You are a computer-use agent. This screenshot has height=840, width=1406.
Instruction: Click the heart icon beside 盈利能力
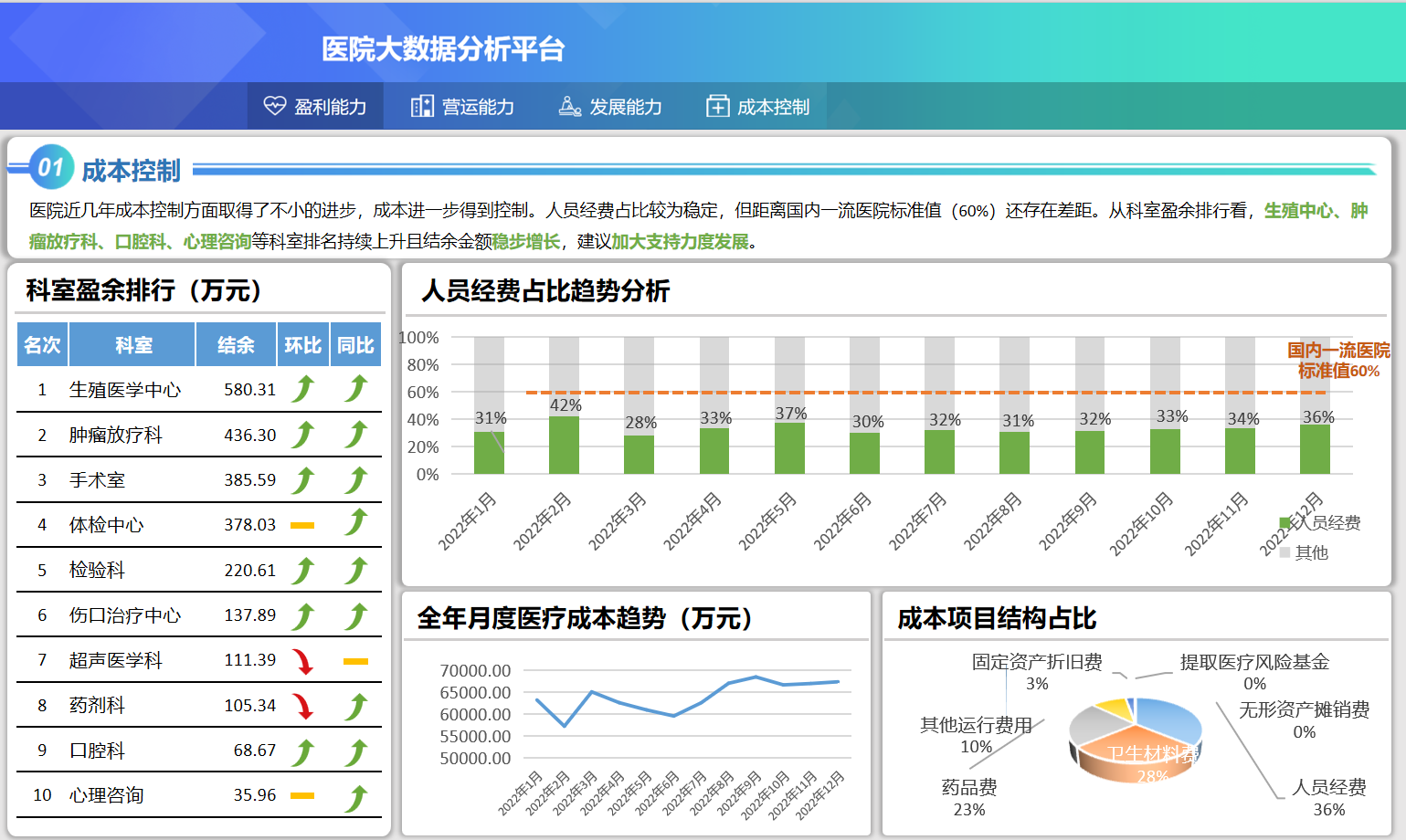click(274, 106)
